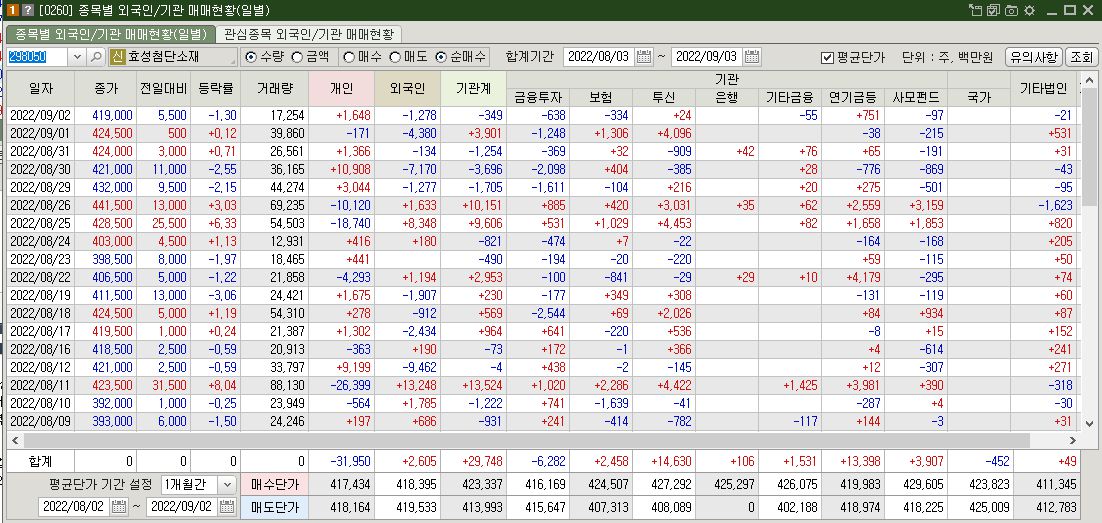Screen dimensions: 1102x523
Task: Open calendar next to 2022/09/02 date
Action: tap(226, 505)
